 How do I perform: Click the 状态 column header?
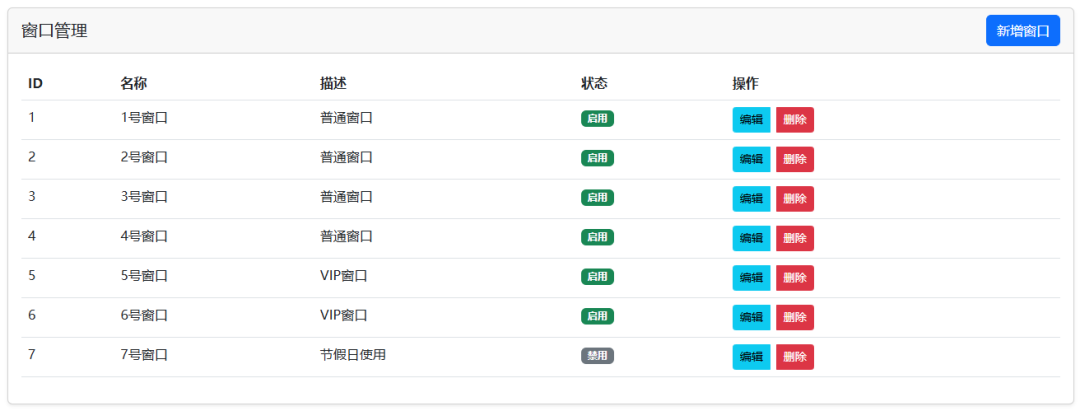[x=594, y=84]
